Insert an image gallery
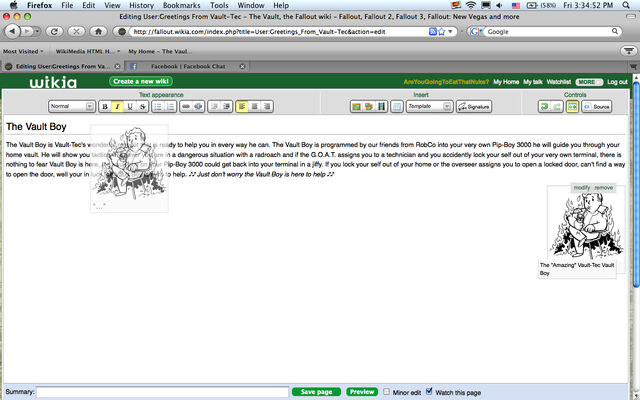Viewport: 640px width, 400px height. pos(369,107)
